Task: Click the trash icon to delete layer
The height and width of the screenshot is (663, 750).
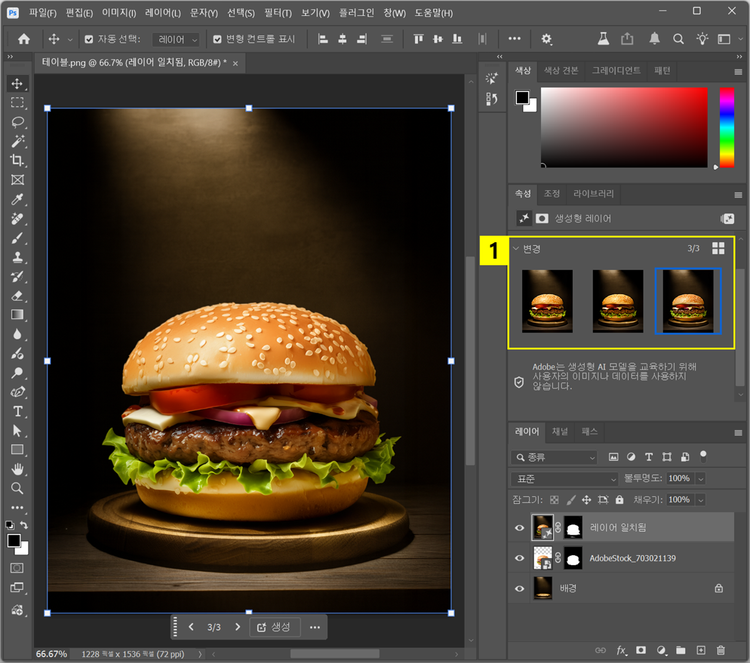Action: 720,651
